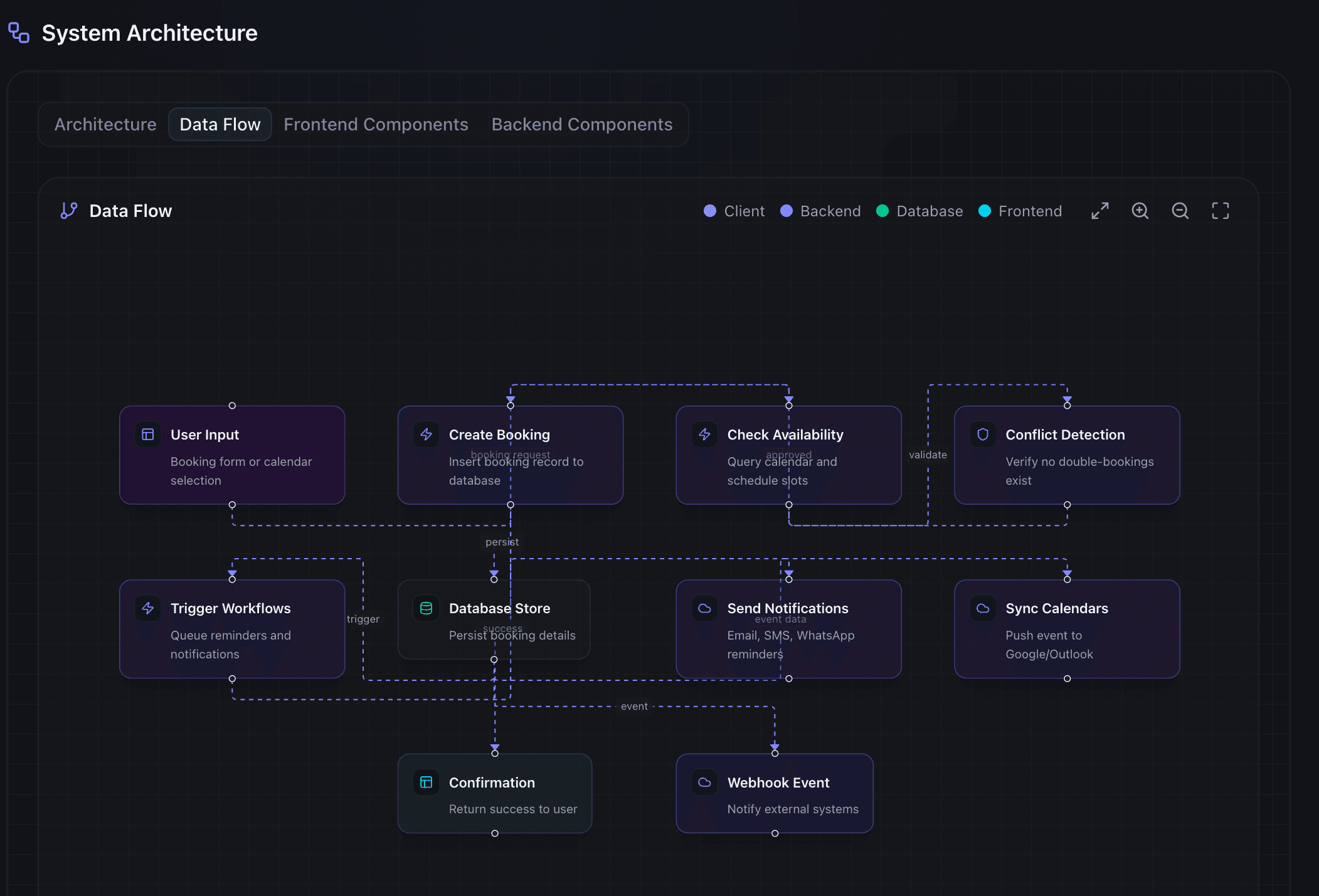
Task: Click the cloud icon on Sync Calendars
Action: (x=982, y=608)
